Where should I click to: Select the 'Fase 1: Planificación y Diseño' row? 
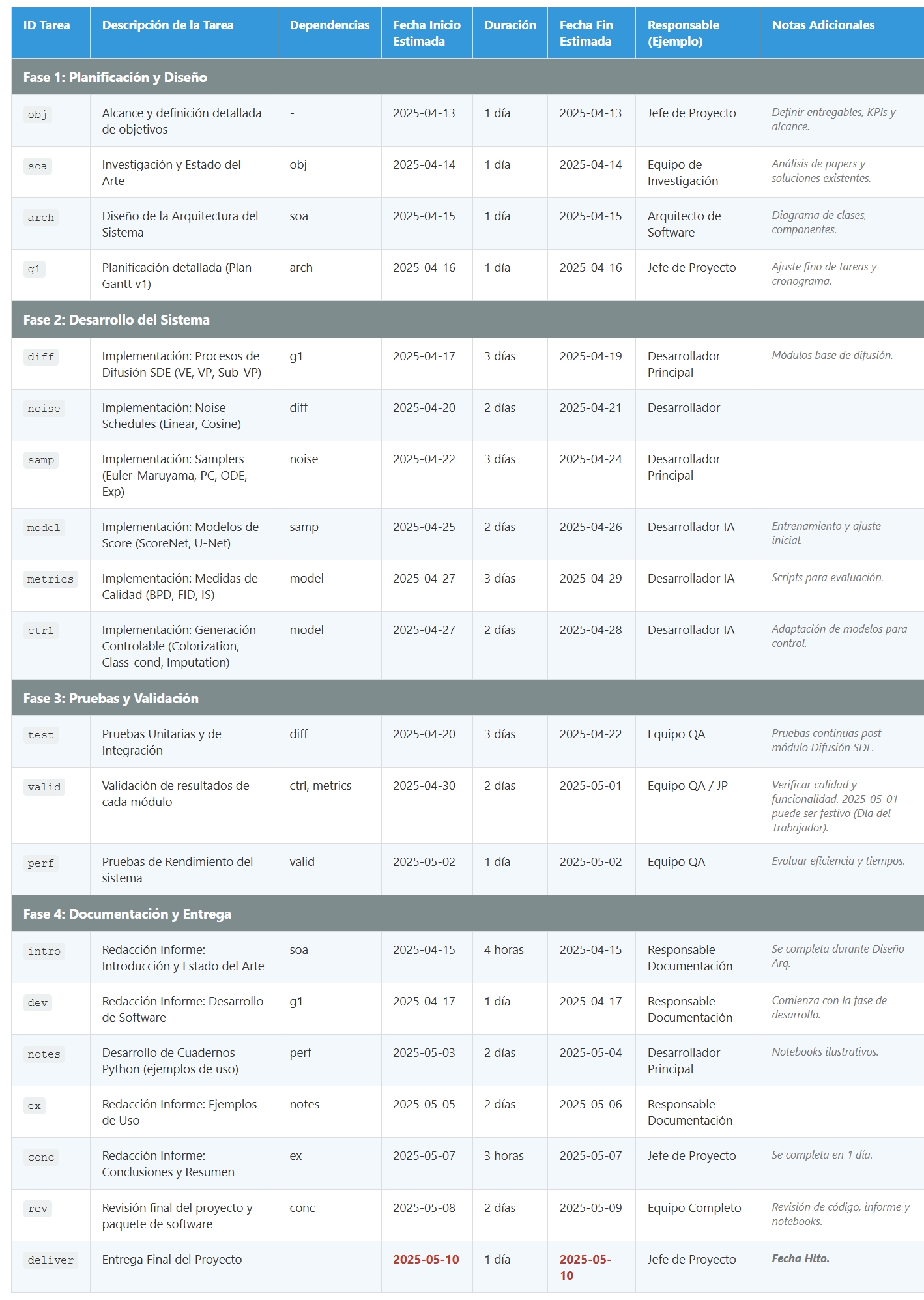tap(467, 77)
